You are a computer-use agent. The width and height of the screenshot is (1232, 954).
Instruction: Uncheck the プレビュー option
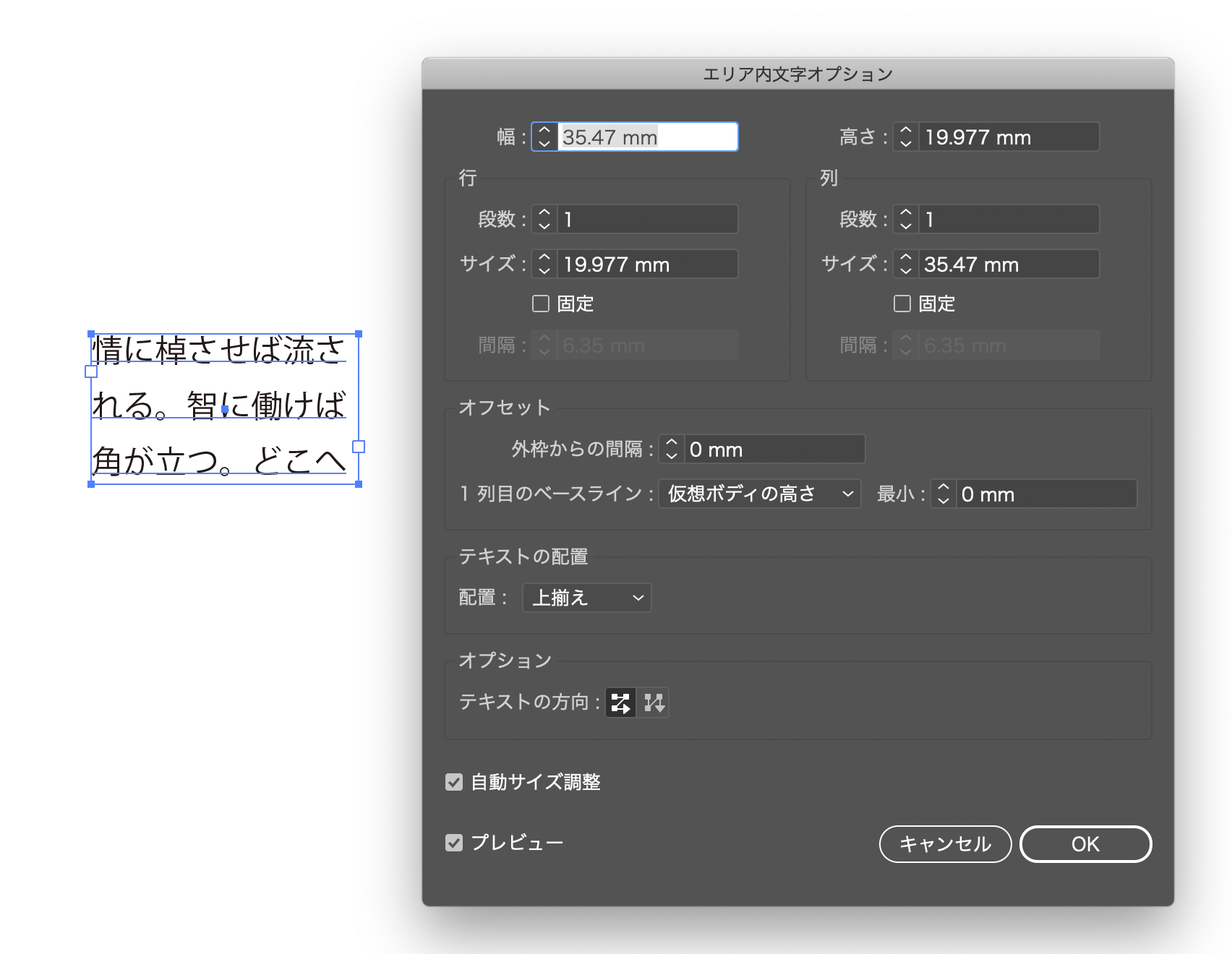point(453,842)
